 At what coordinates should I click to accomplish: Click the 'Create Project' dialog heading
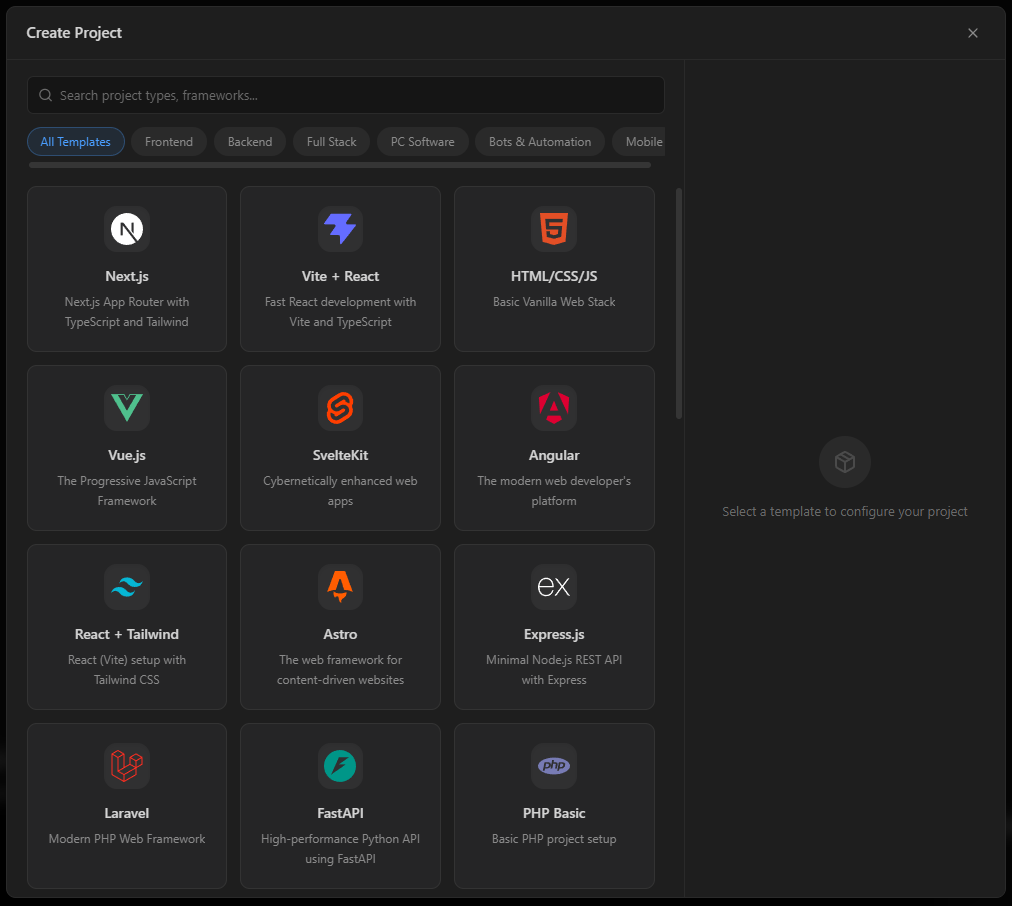(74, 33)
